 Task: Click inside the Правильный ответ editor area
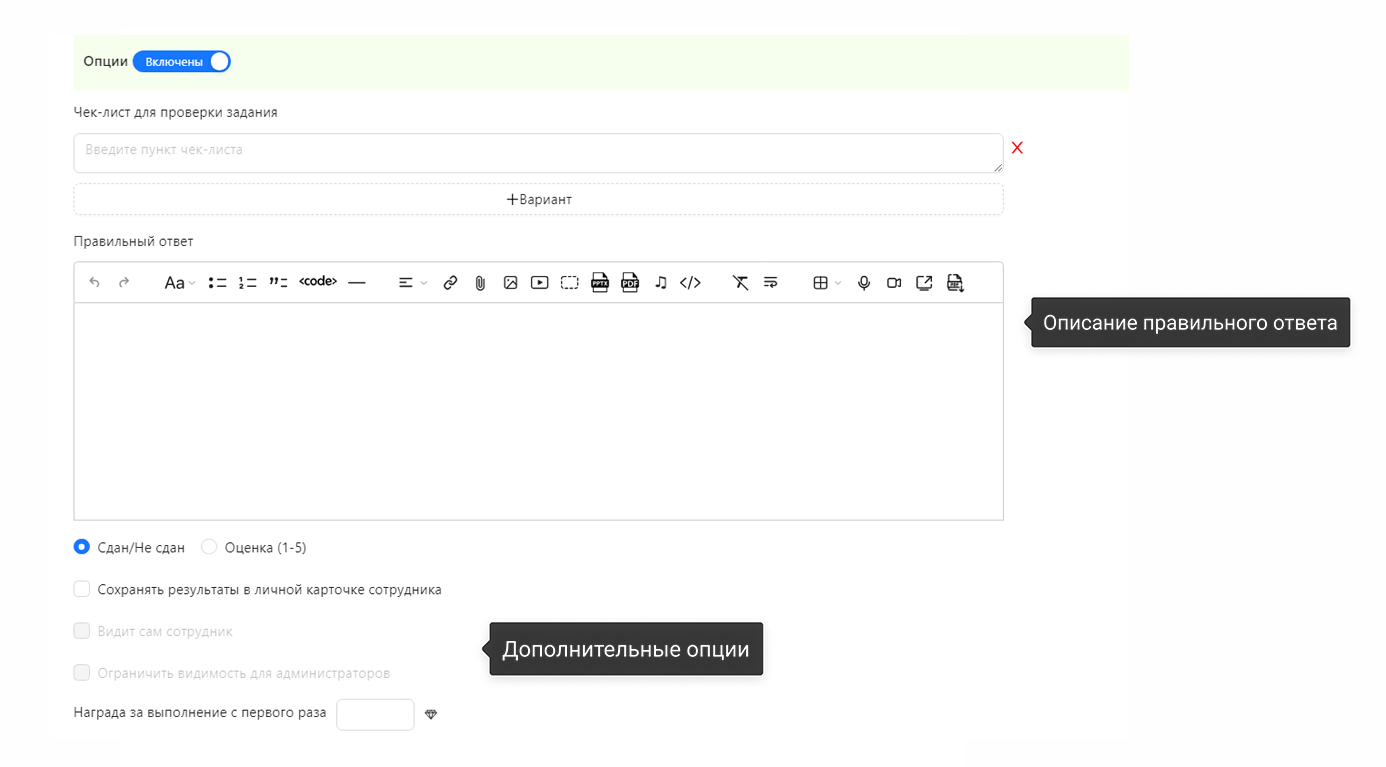coord(538,411)
